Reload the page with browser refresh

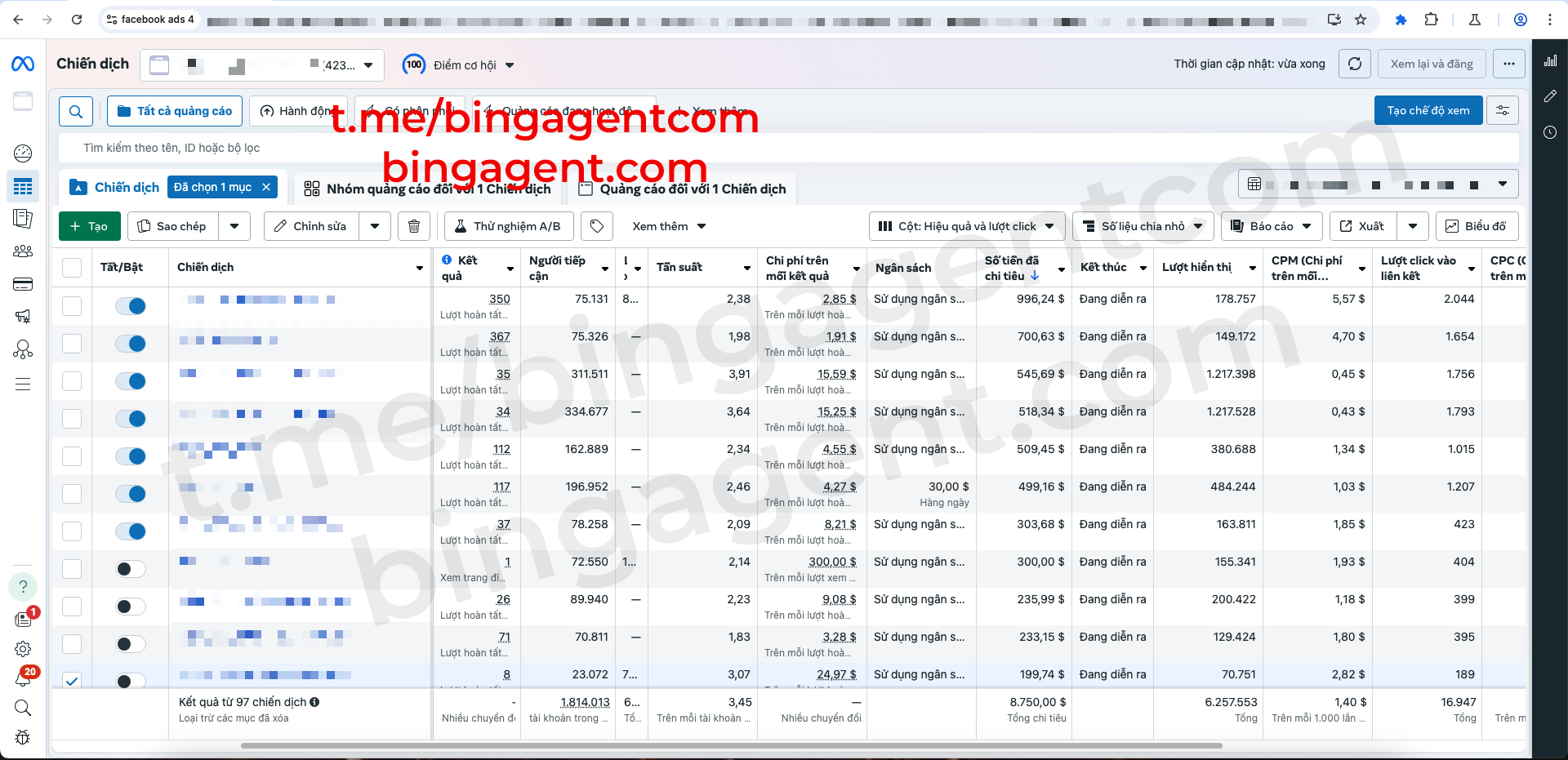77,20
